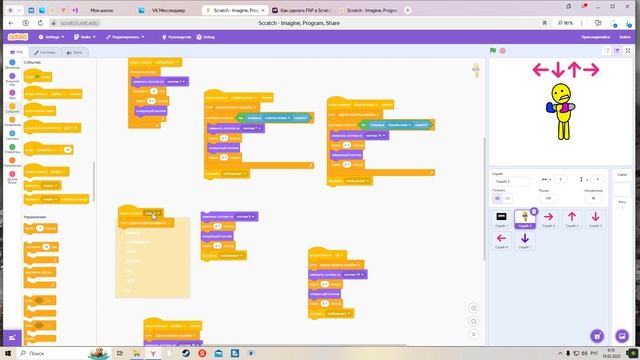Select the Events blocks category circle
The image size is (640, 360).
(x=12, y=106)
